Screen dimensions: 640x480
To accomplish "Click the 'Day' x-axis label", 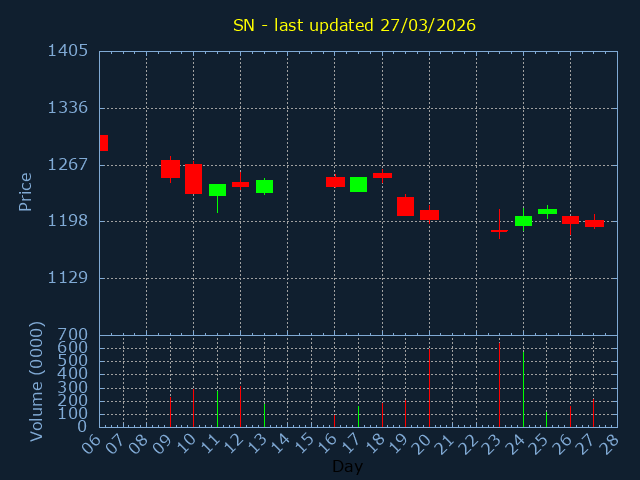I will click(347, 466).
